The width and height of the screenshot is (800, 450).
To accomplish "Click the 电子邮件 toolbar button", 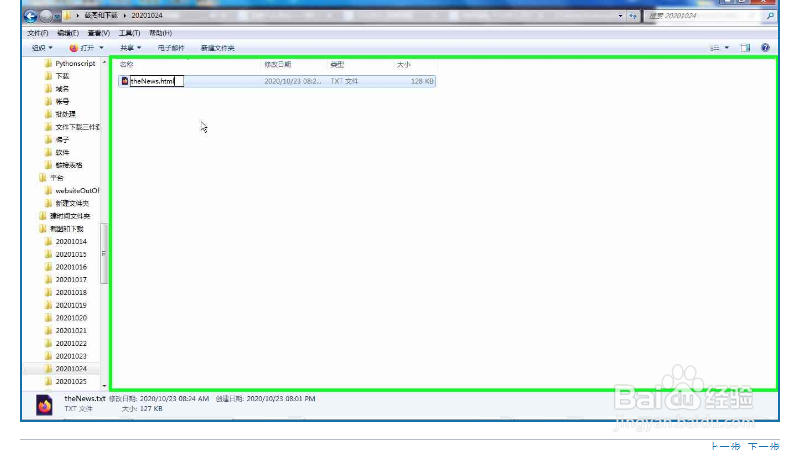I will click(171, 48).
